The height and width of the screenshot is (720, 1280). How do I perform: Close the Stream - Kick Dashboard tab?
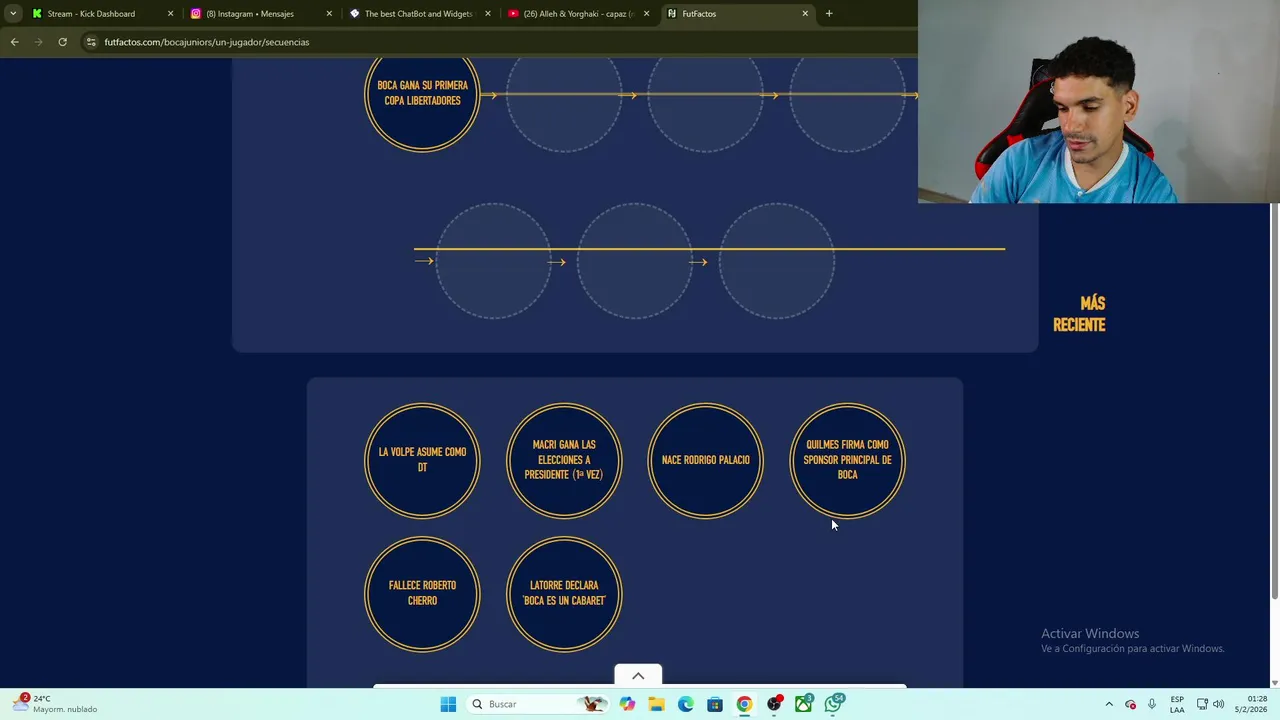tap(170, 14)
